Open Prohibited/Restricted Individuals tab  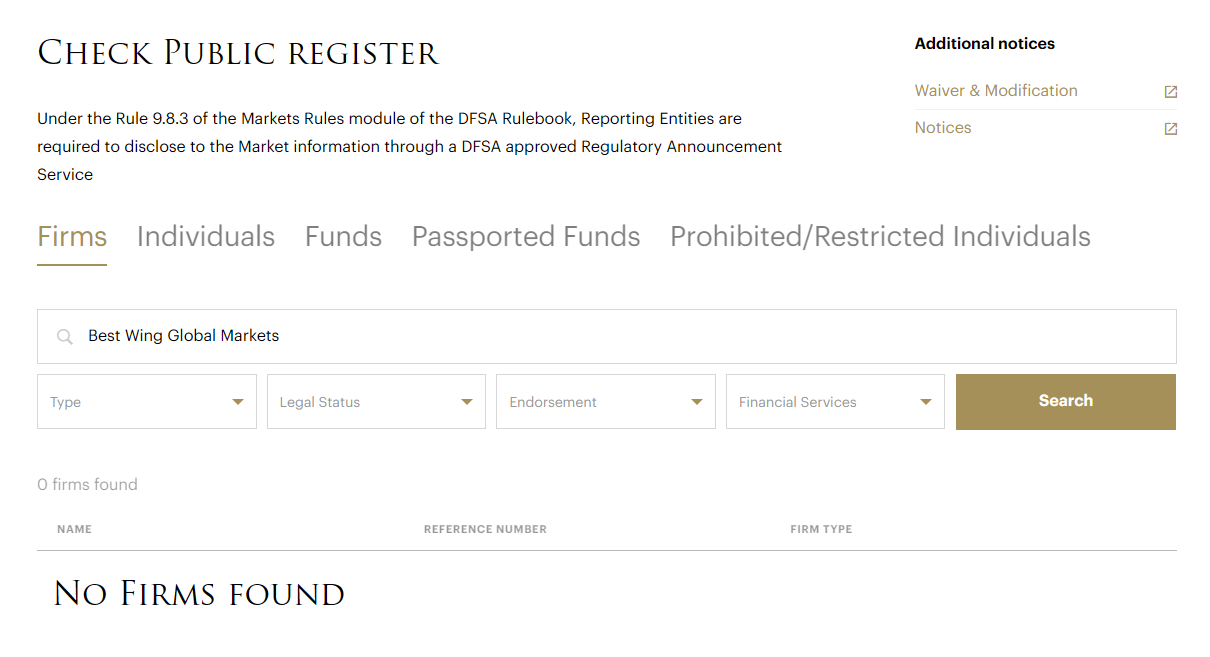coord(880,237)
